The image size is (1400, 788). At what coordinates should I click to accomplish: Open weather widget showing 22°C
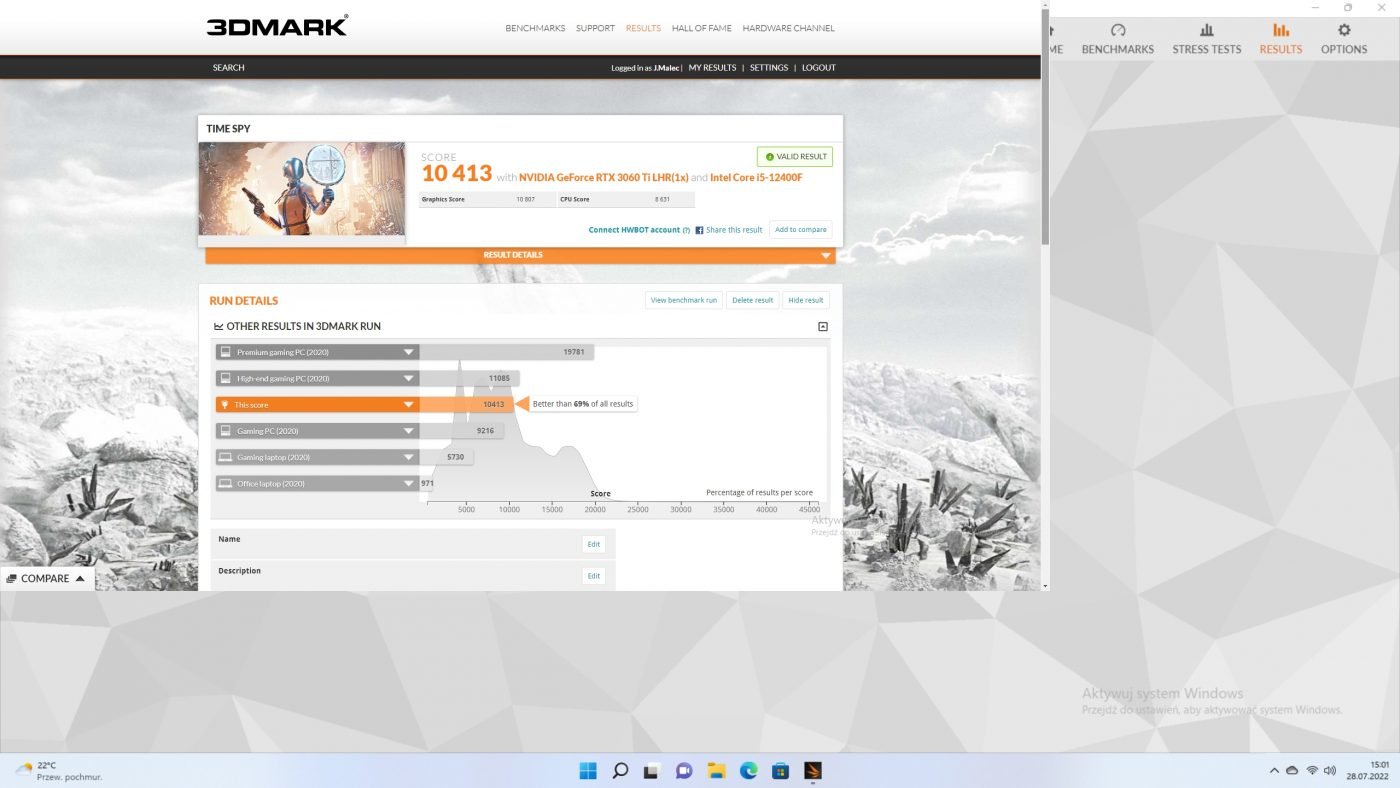pyautogui.click(x=58, y=770)
